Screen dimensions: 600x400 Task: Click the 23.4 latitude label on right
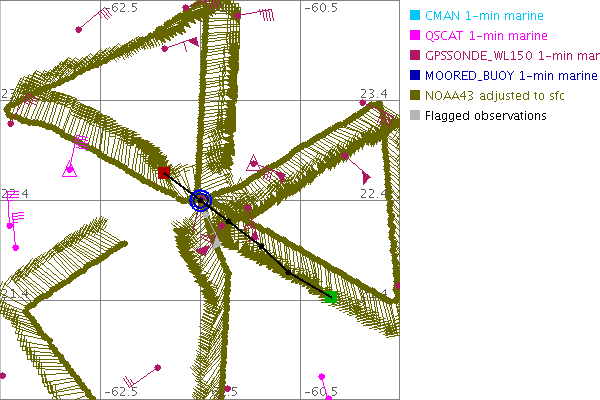[x=373, y=93]
